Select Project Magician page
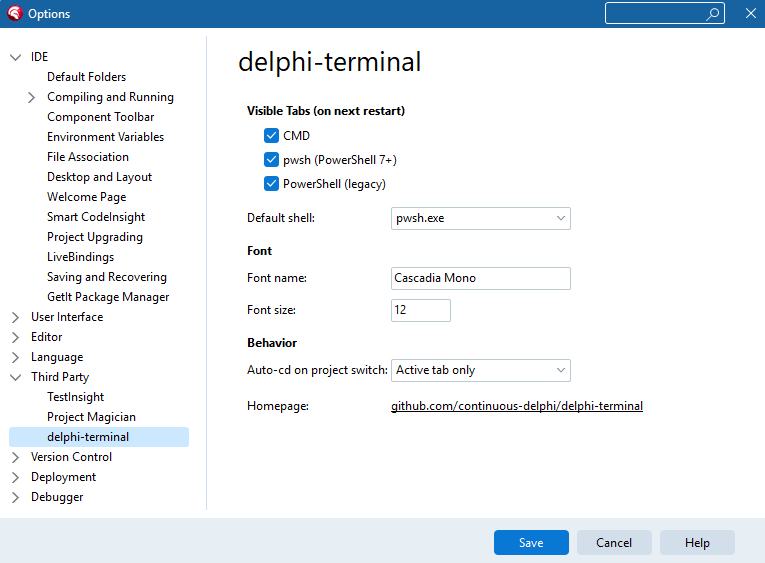The height and width of the screenshot is (563, 765). click(x=91, y=417)
